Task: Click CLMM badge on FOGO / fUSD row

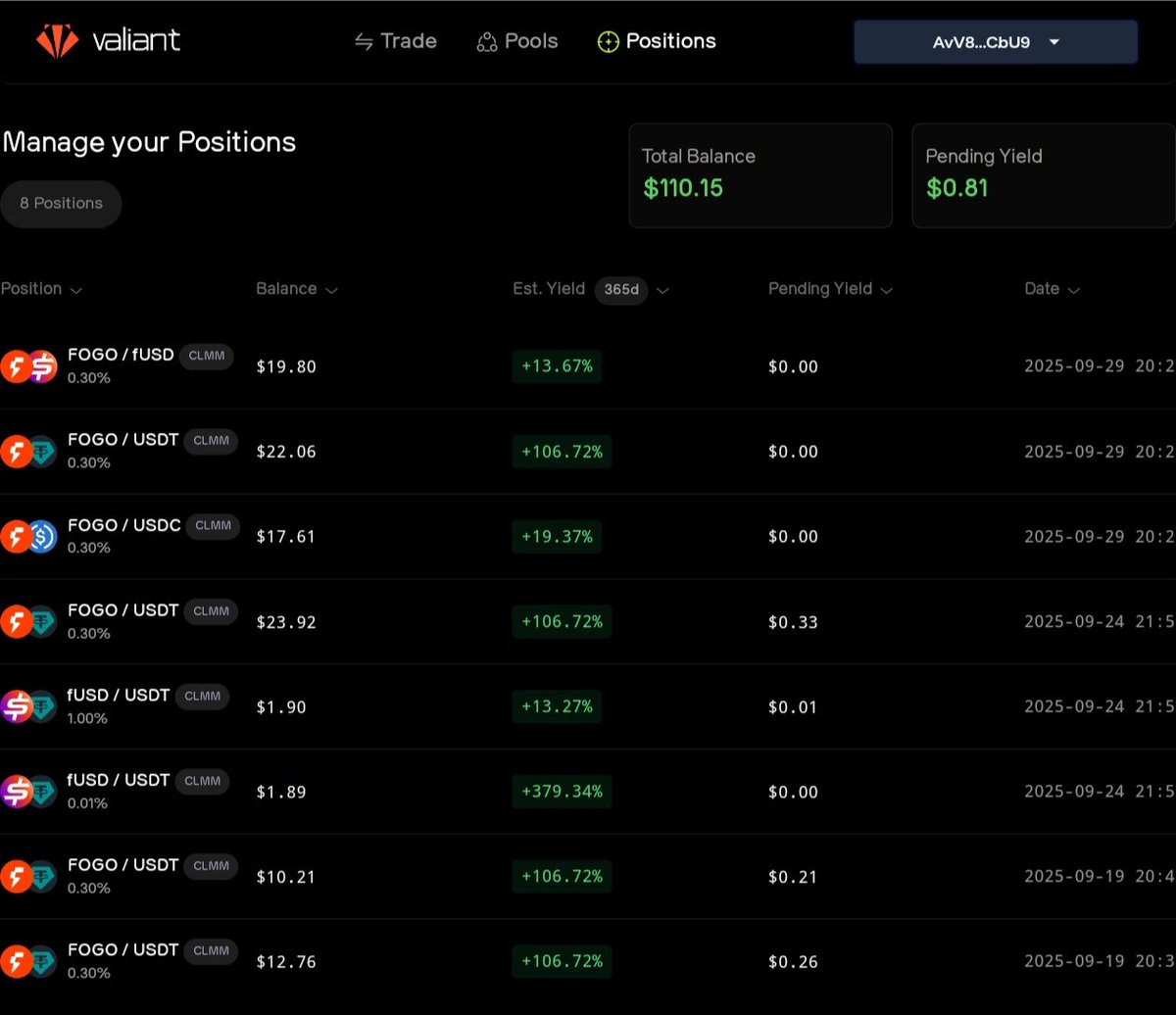Action: [x=206, y=356]
